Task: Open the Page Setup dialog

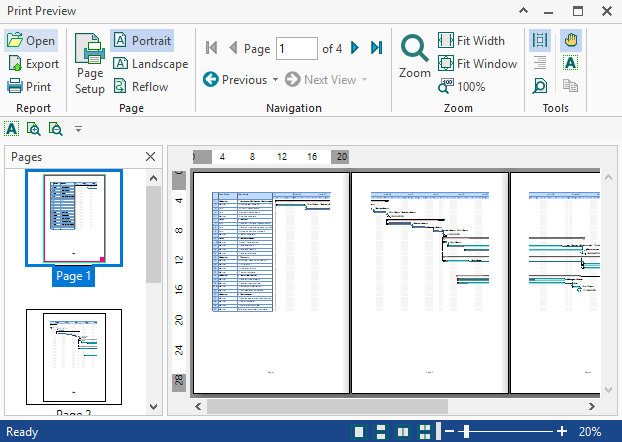Action: [x=89, y=64]
